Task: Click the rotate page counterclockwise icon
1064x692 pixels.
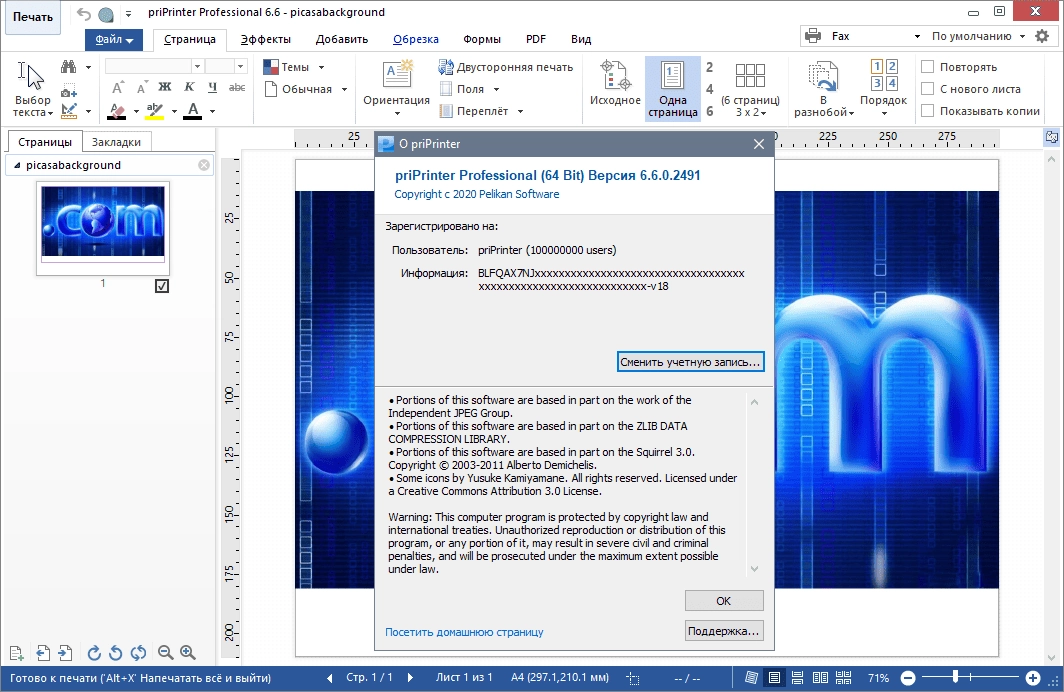Action: coord(116,653)
